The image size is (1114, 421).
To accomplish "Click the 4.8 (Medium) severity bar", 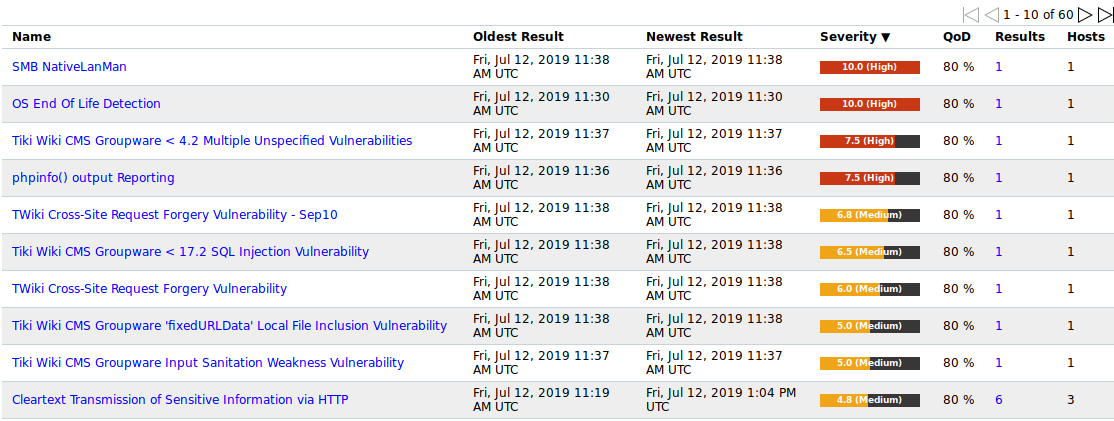I will 869,400.
